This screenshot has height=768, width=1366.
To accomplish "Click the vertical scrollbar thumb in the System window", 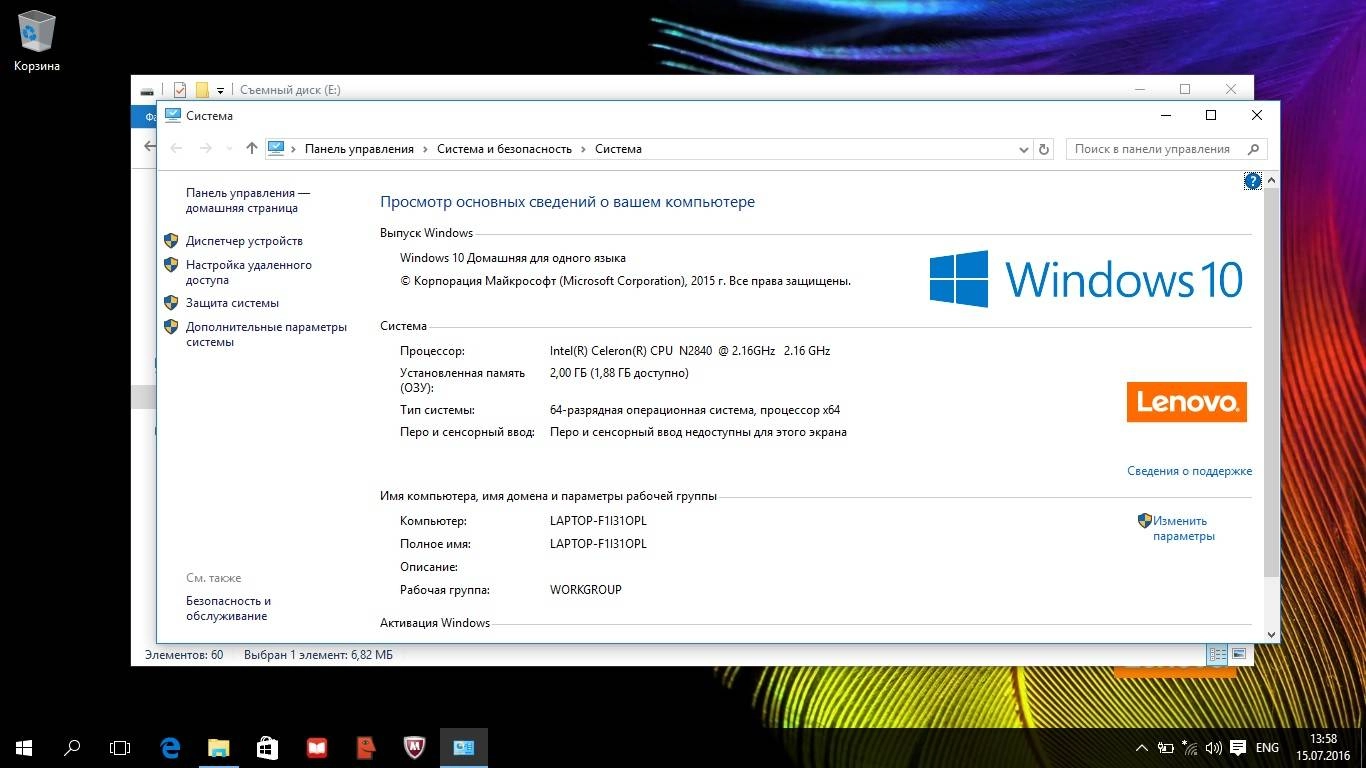I will point(1271,382).
